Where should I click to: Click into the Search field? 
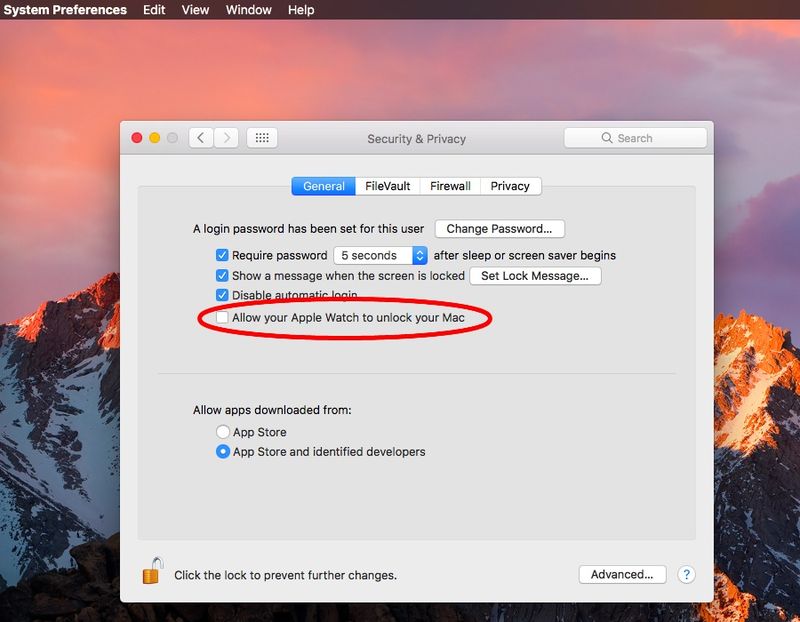[x=636, y=138]
